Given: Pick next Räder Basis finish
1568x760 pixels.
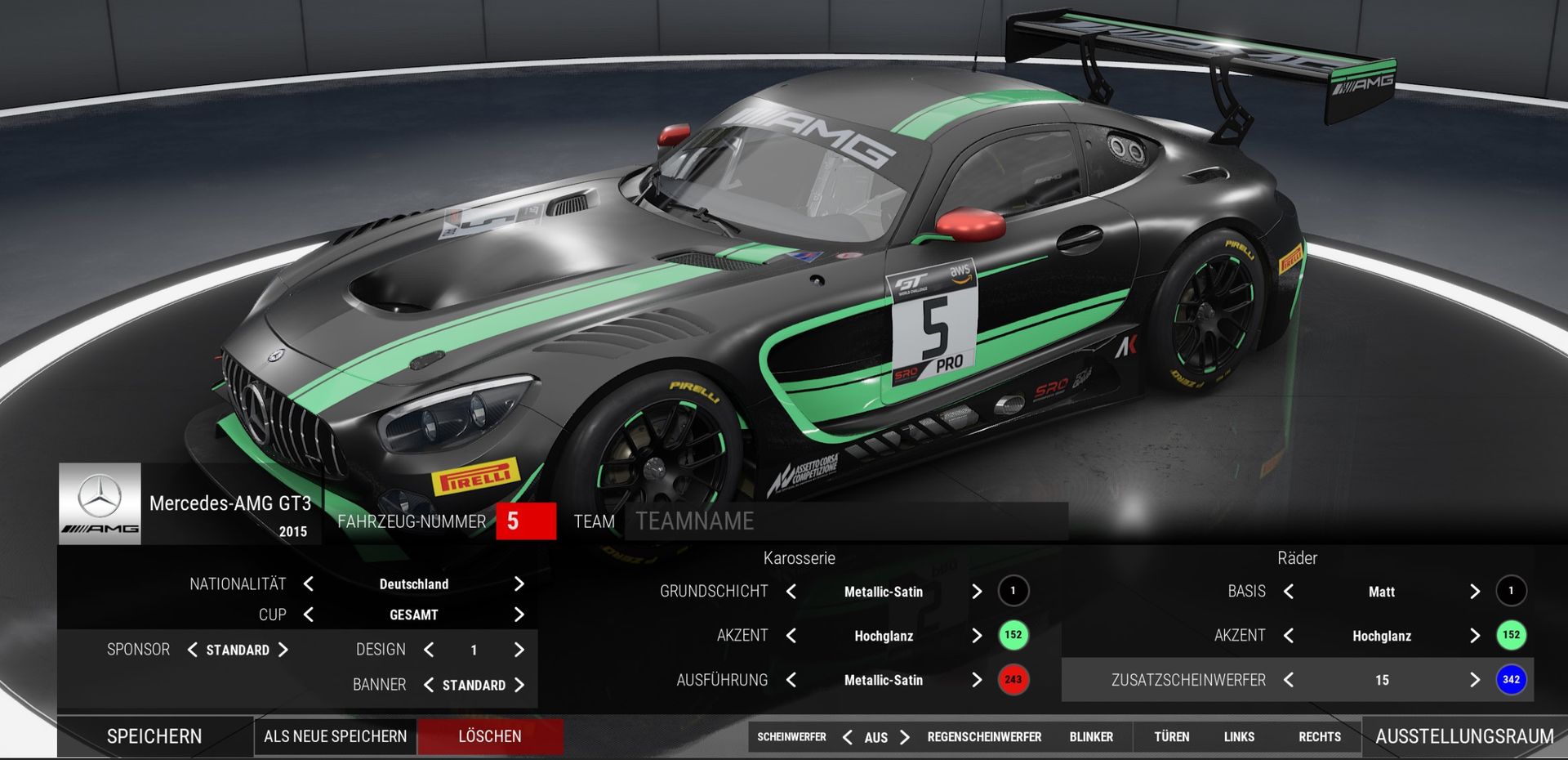Looking at the screenshot, I should tap(1474, 592).
